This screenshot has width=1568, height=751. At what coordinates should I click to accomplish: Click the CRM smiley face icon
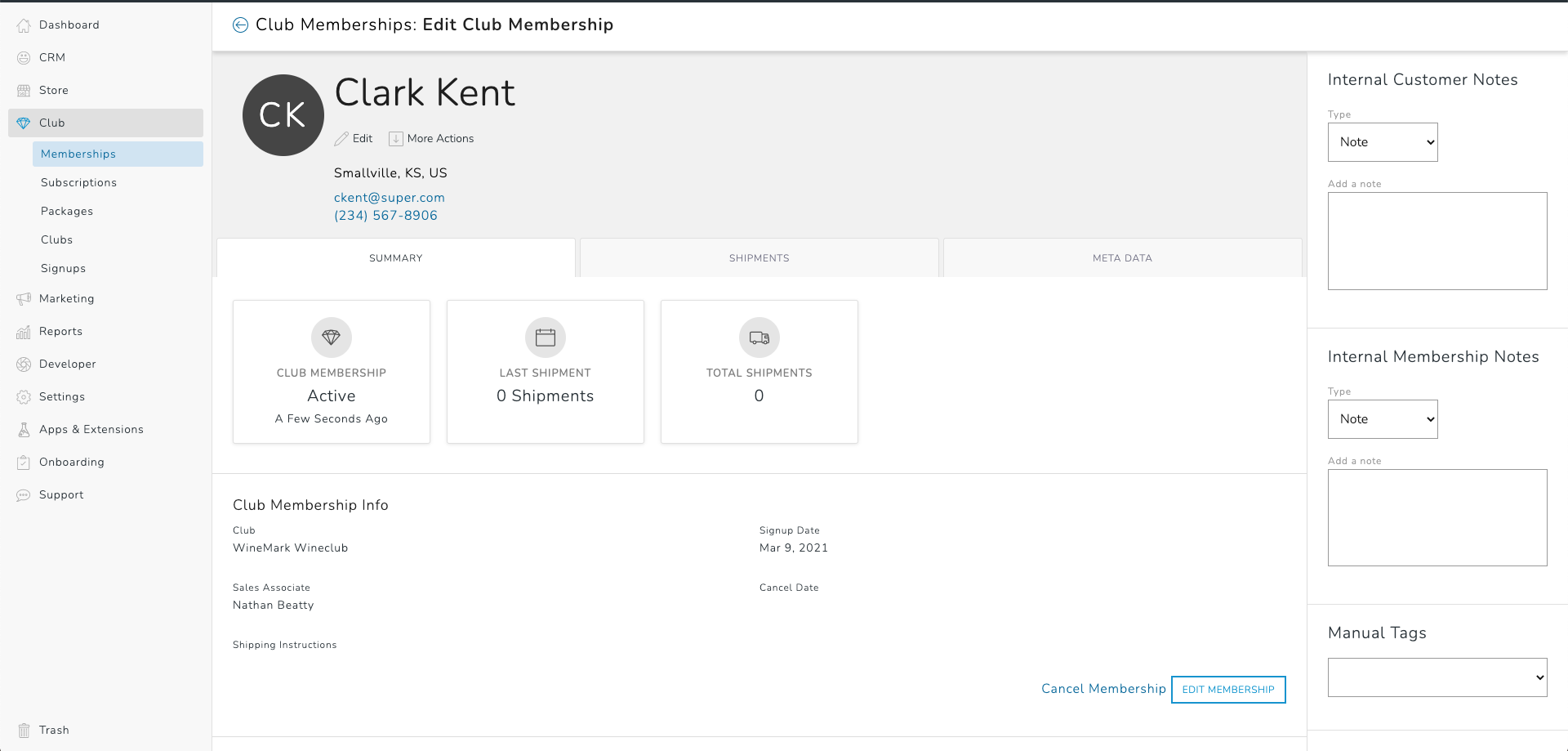24,58
